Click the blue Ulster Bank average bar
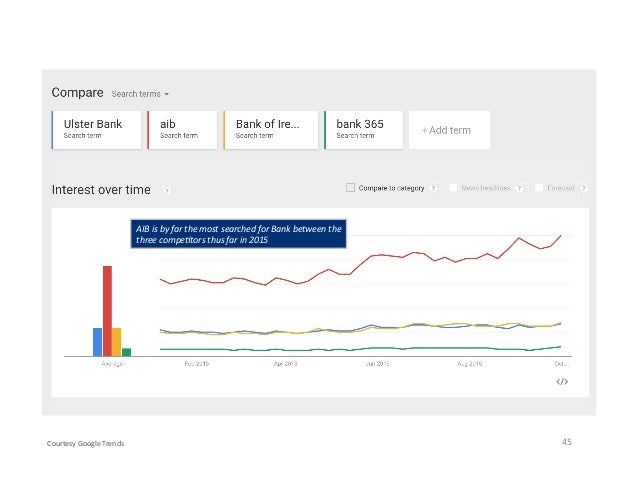This screenshot has height=493, width=638. pyautogui.click(x=97, y=341)
